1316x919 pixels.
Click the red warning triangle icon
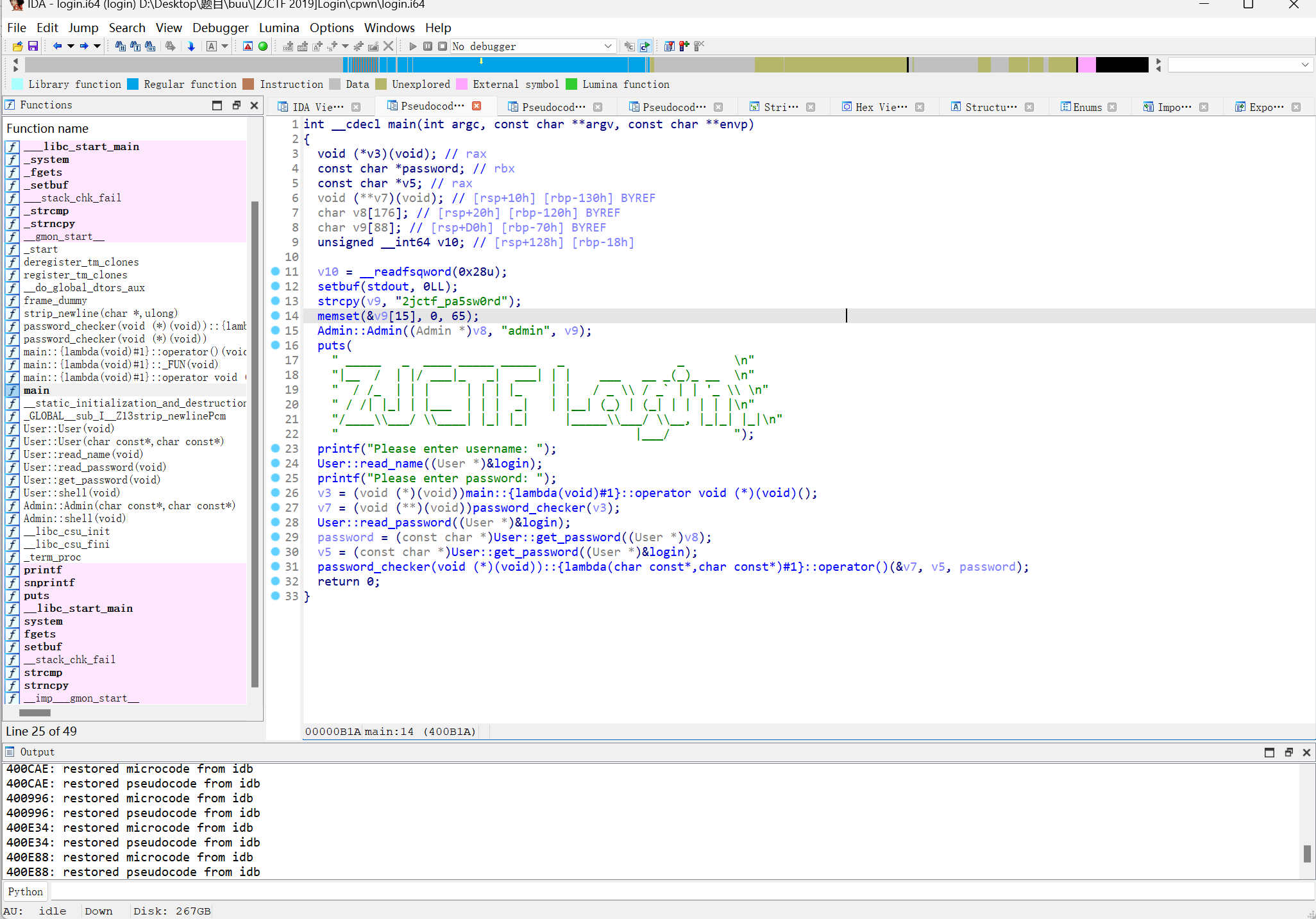[248, 46]
